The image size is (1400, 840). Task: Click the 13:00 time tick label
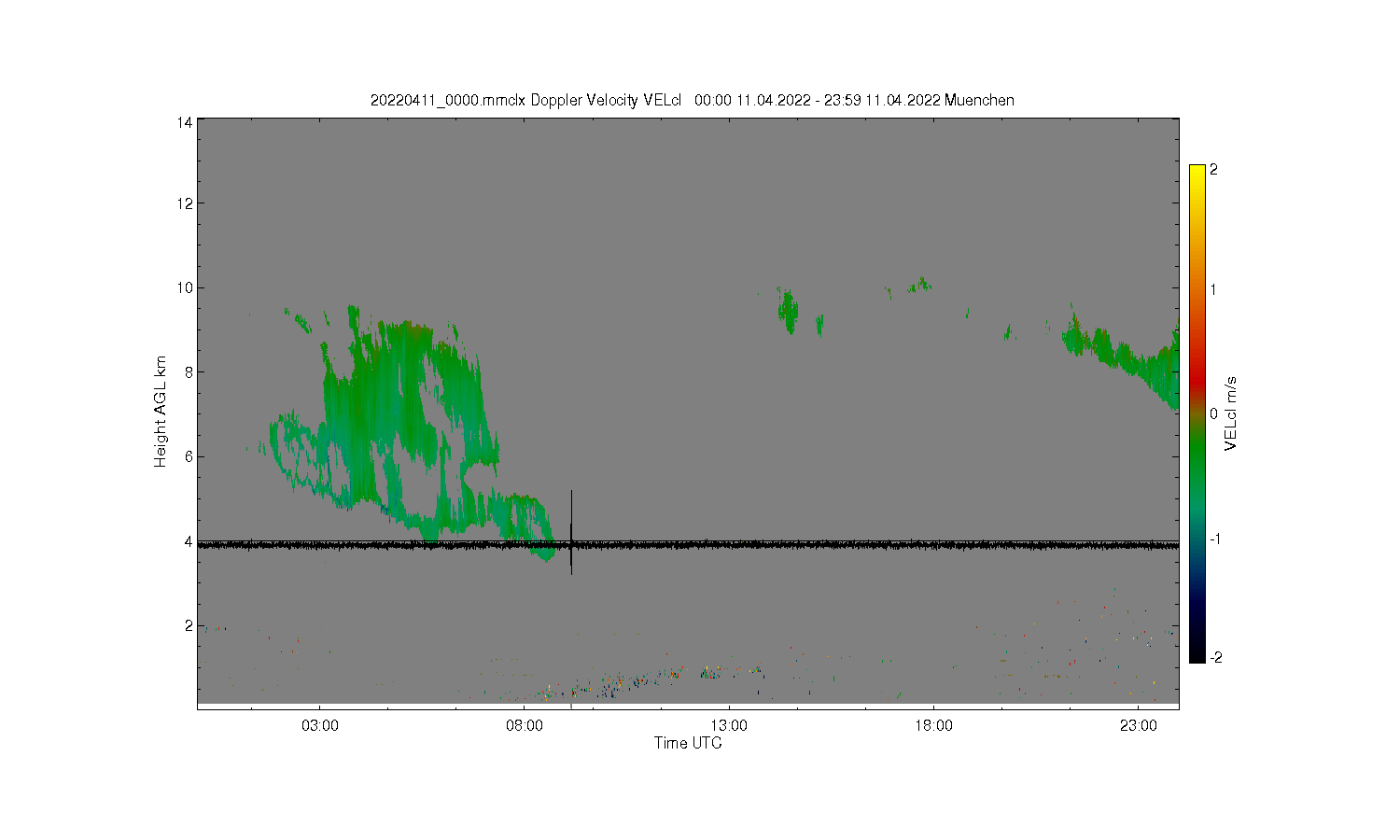click(x=729, y=725)
